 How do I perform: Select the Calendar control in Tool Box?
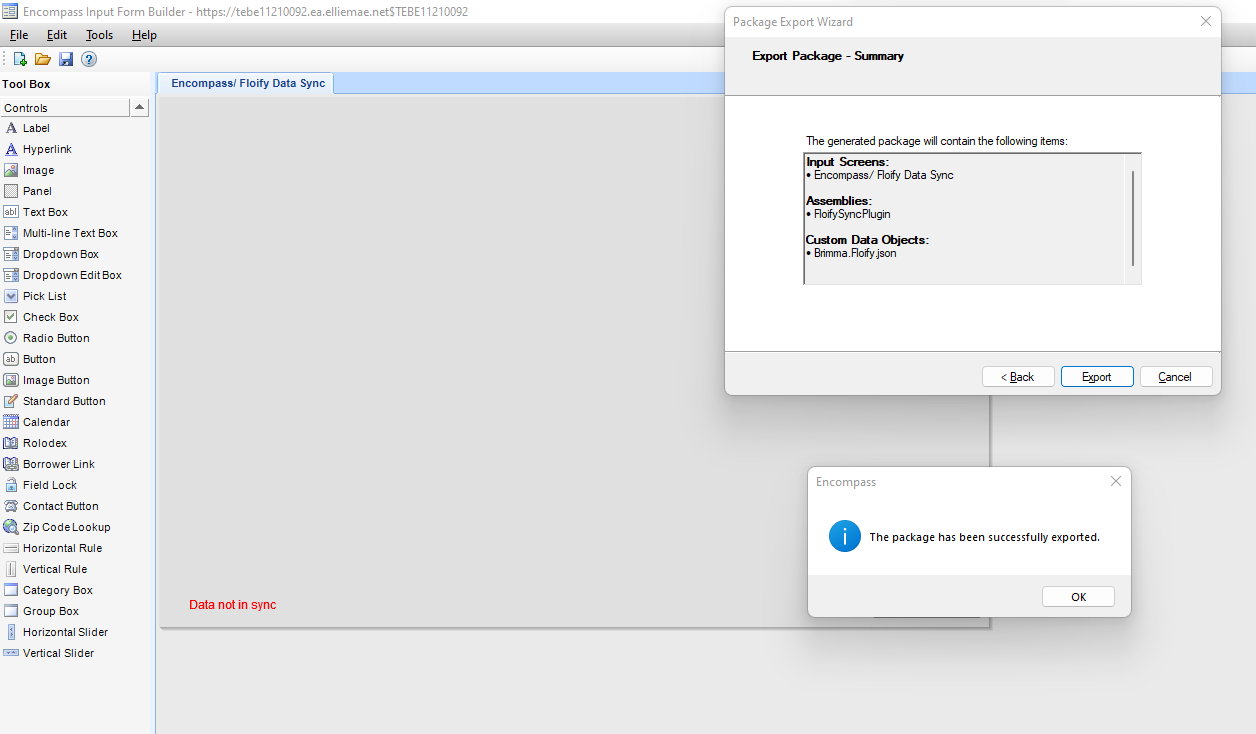pyautogui.click(x=46, y=422)
